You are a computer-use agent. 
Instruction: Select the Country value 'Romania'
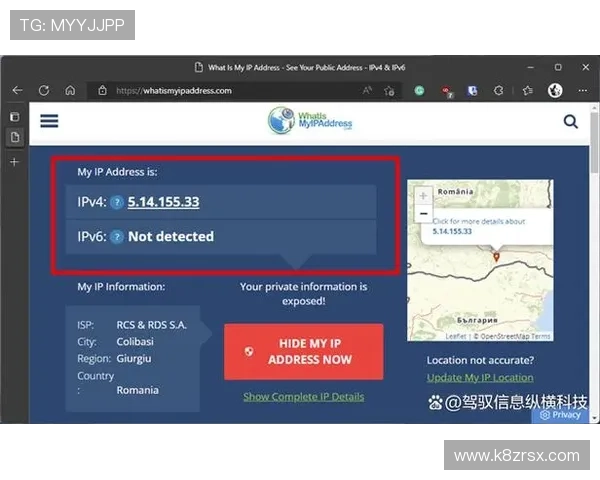click(x=137, y=390)
